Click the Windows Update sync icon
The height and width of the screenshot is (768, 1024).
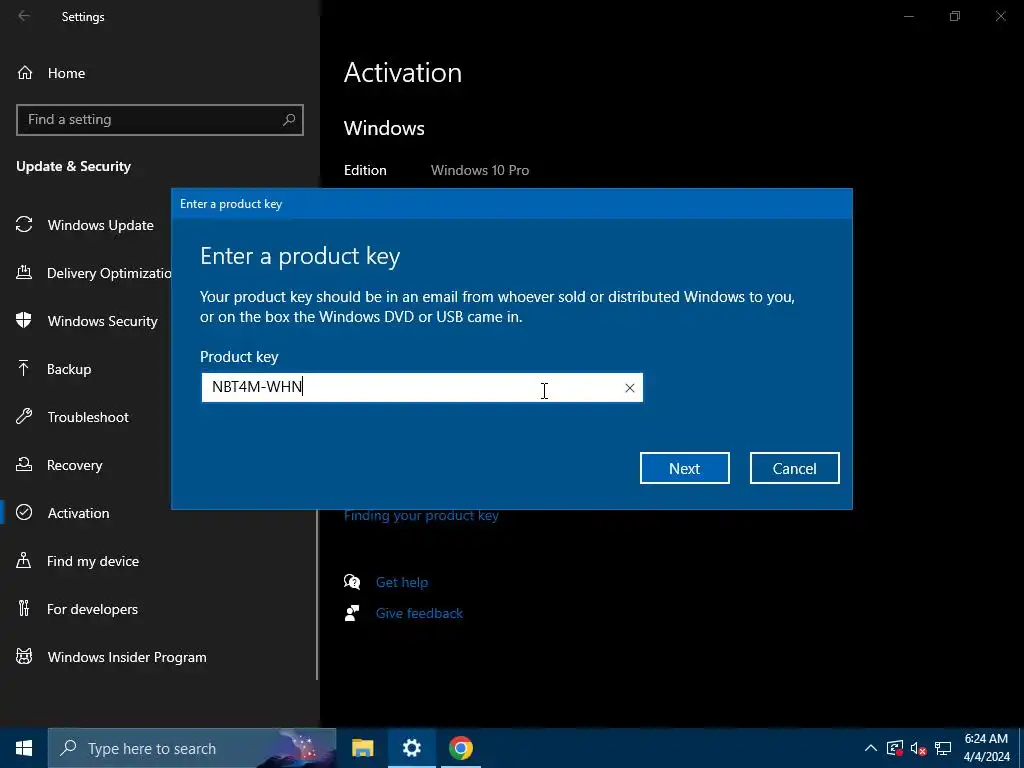[x=24, y=225]
